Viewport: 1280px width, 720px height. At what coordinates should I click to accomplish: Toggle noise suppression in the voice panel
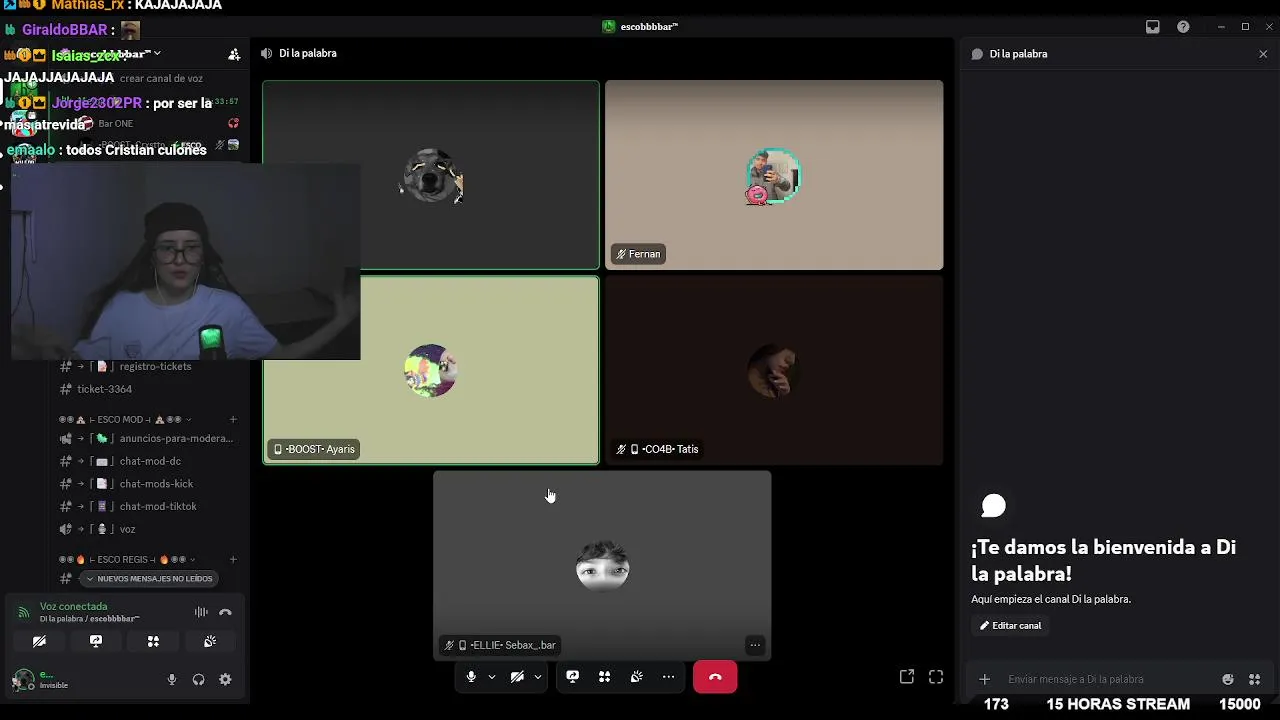(x=201, y=612)
